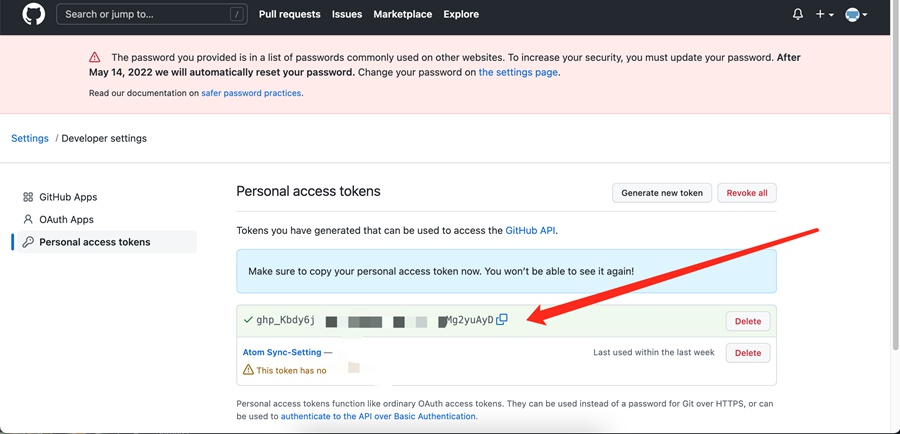Viewport: 900px width, 434px height.
Task: Click the GitHub logo icon
Action: 33,14
